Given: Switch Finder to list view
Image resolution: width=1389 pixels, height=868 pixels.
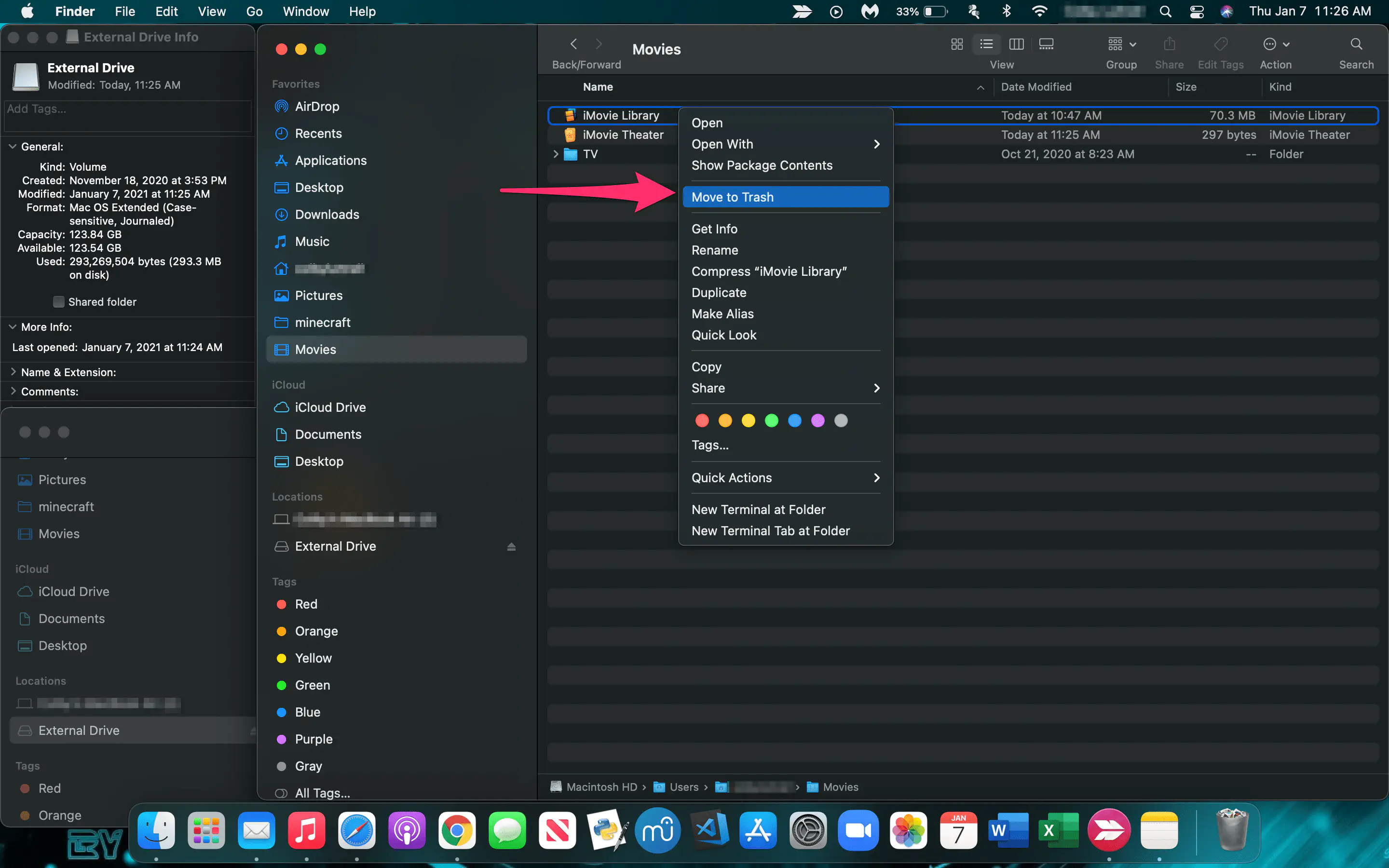Looking at the screenshot, I should [986, 44].
